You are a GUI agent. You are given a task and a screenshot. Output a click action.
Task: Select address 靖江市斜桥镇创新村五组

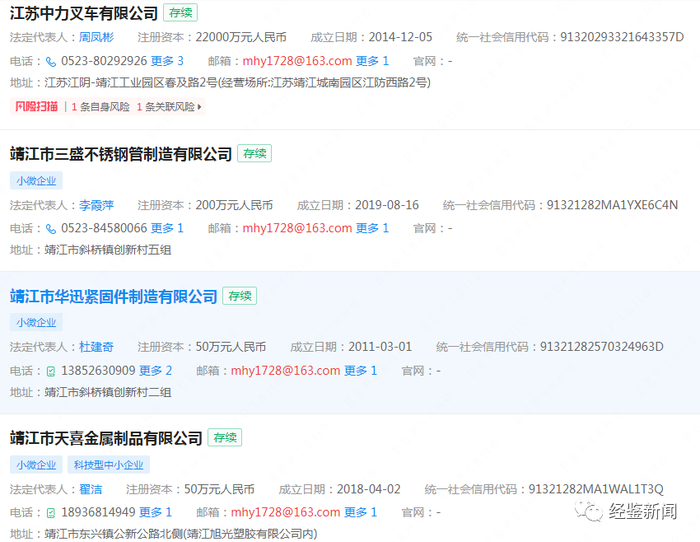click(x=108, y=250)
